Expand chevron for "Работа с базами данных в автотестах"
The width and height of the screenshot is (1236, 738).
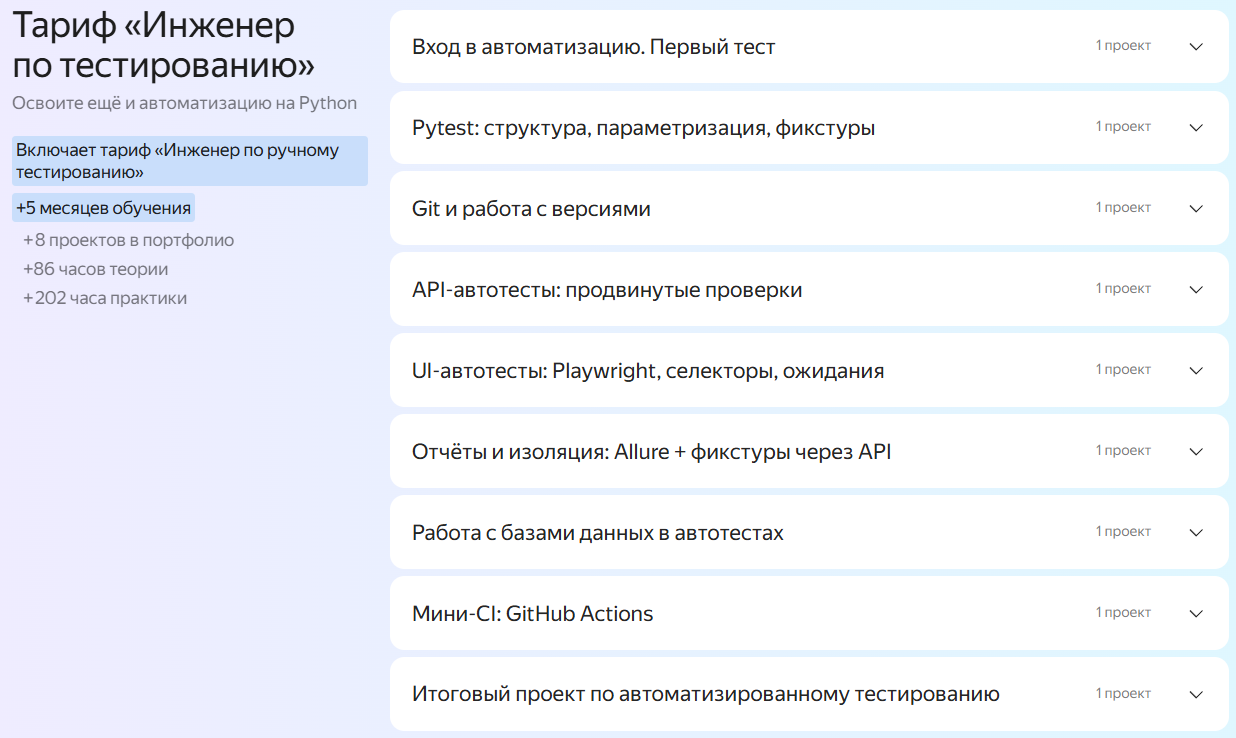1196,532
